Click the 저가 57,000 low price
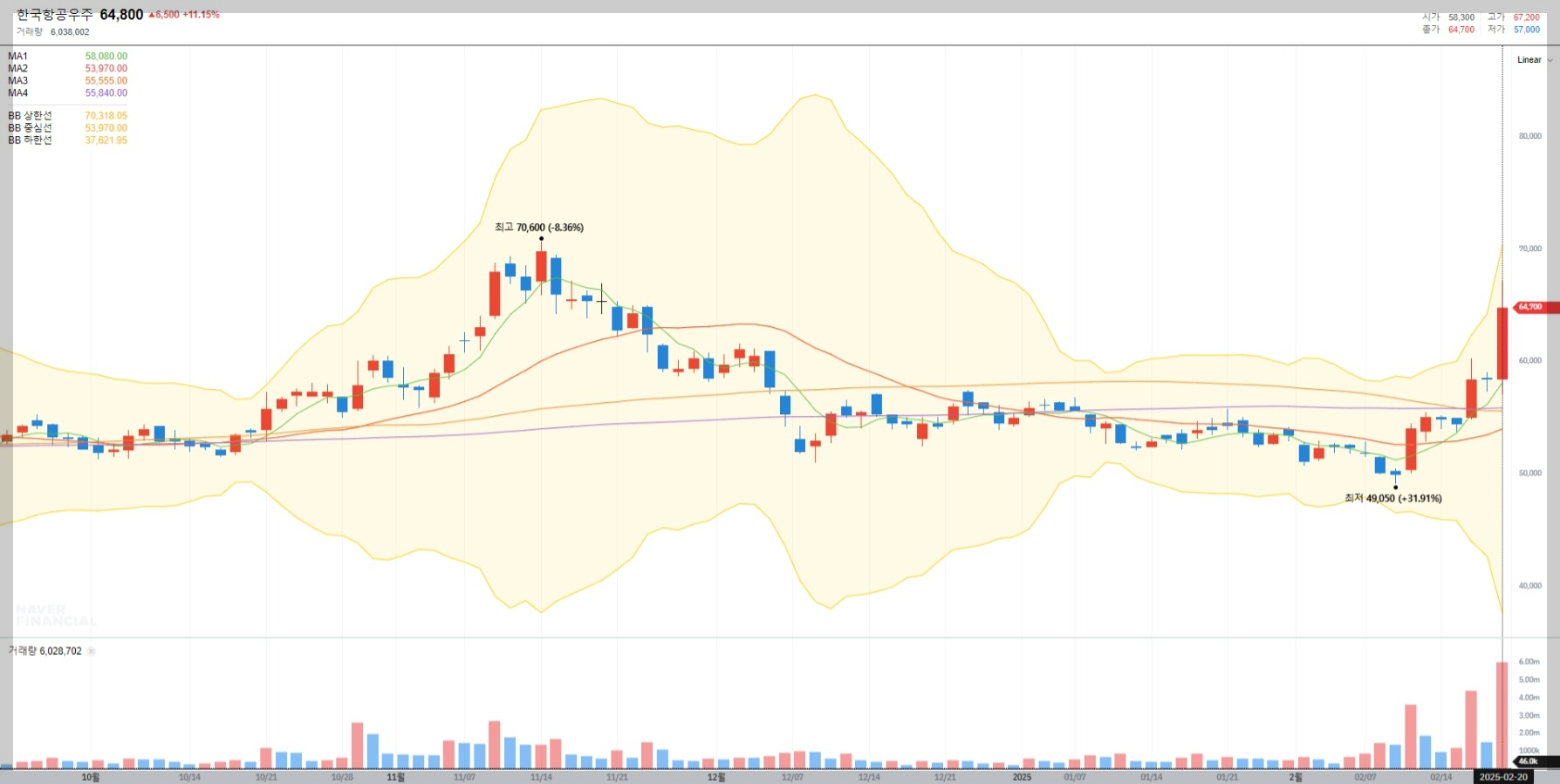 point(1514,29)
